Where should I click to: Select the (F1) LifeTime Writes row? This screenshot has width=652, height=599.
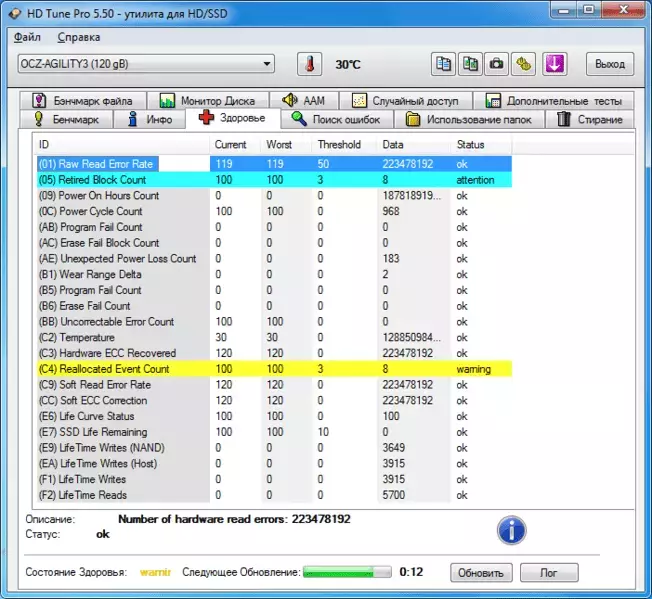pos(274,480)
